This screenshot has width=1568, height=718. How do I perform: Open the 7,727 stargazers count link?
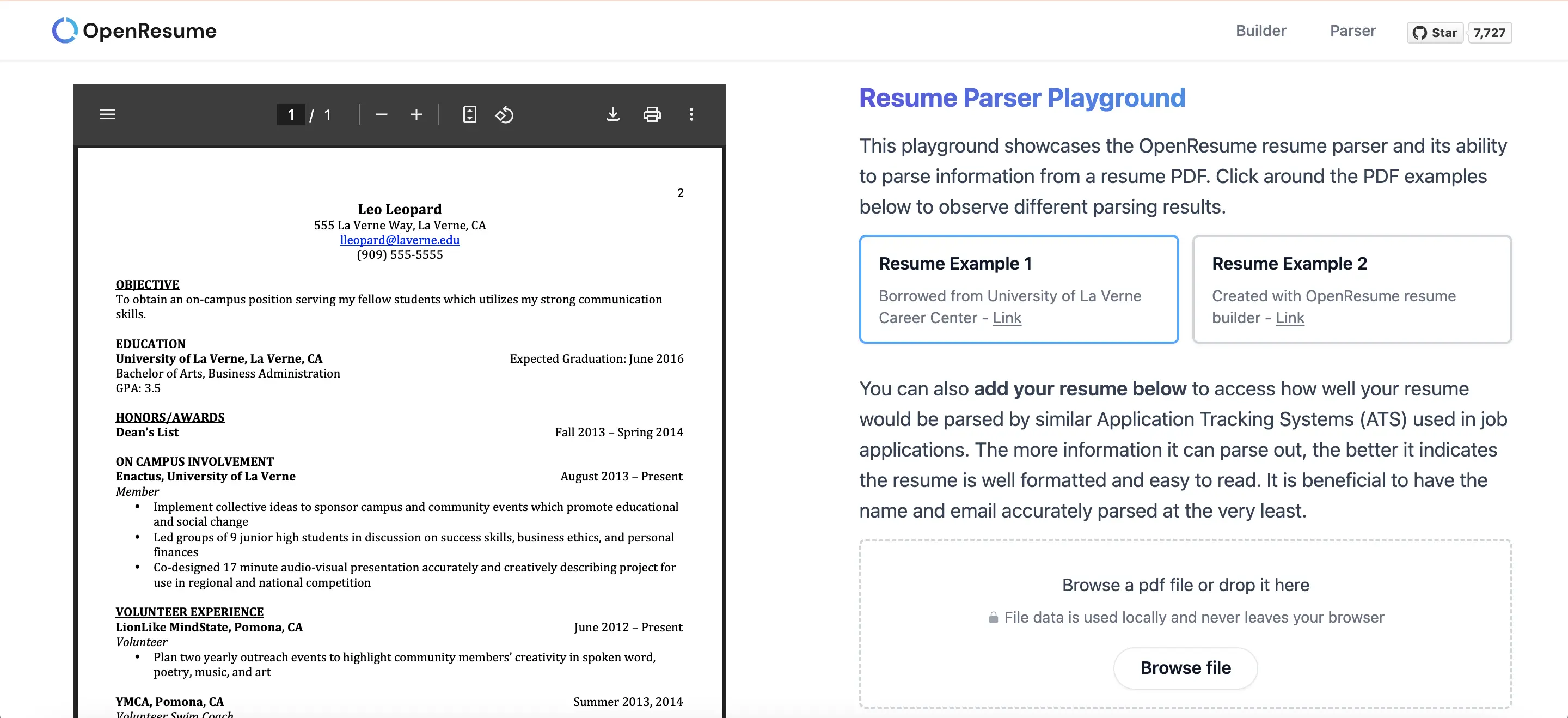(1490, 32)
